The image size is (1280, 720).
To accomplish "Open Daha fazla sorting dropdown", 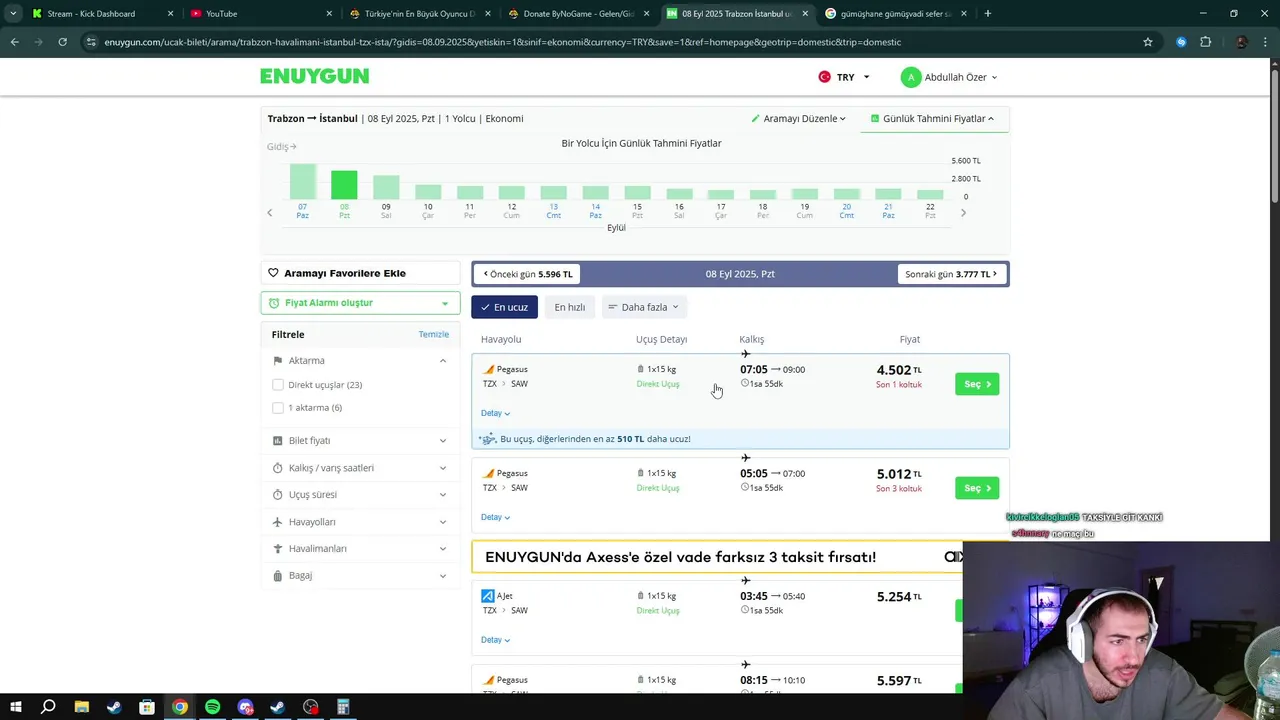I will pyautogui.click(x=643, y=307).
